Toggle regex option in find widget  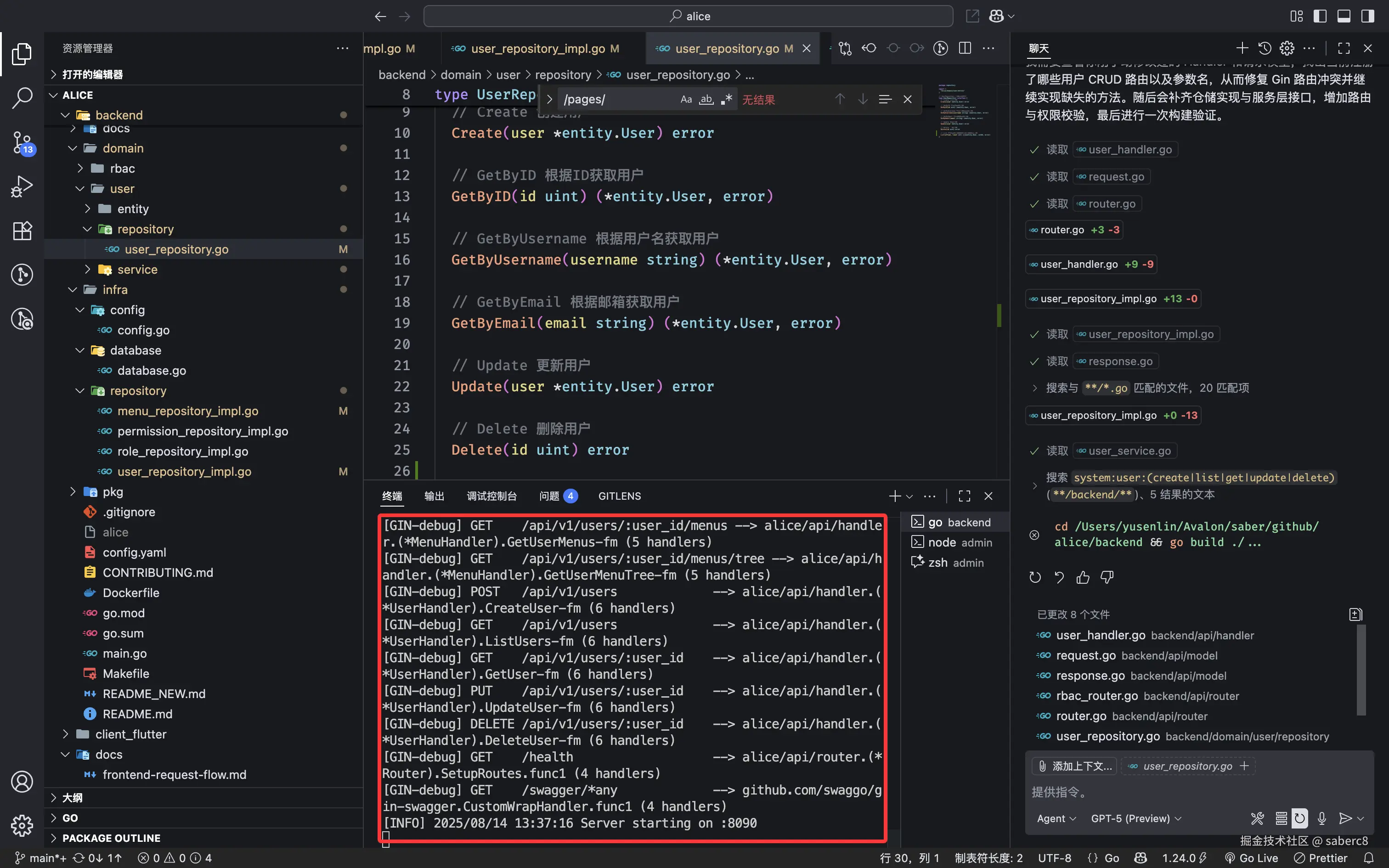(727, 99)
